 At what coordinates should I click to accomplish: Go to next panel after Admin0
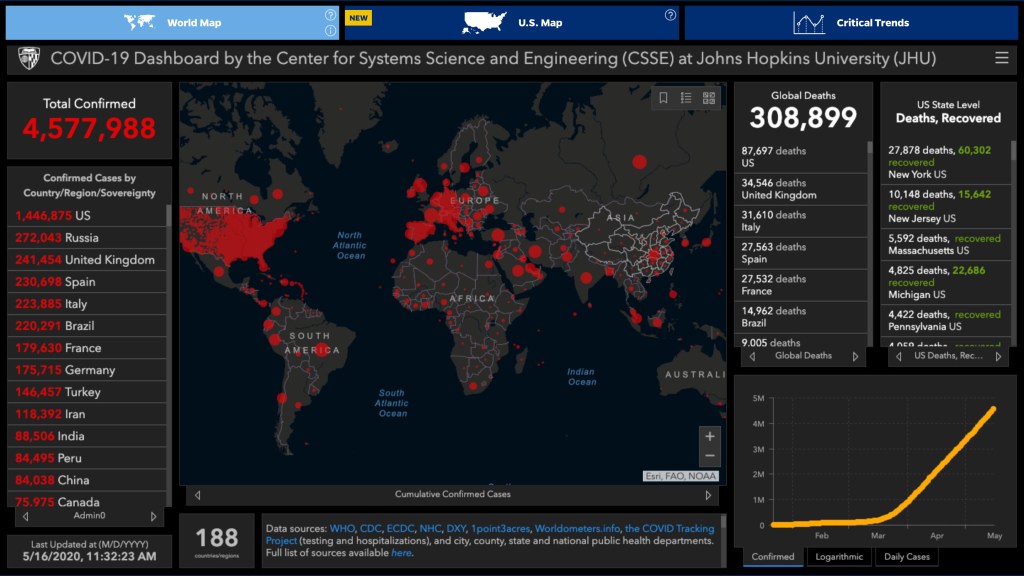coord(153,517)
